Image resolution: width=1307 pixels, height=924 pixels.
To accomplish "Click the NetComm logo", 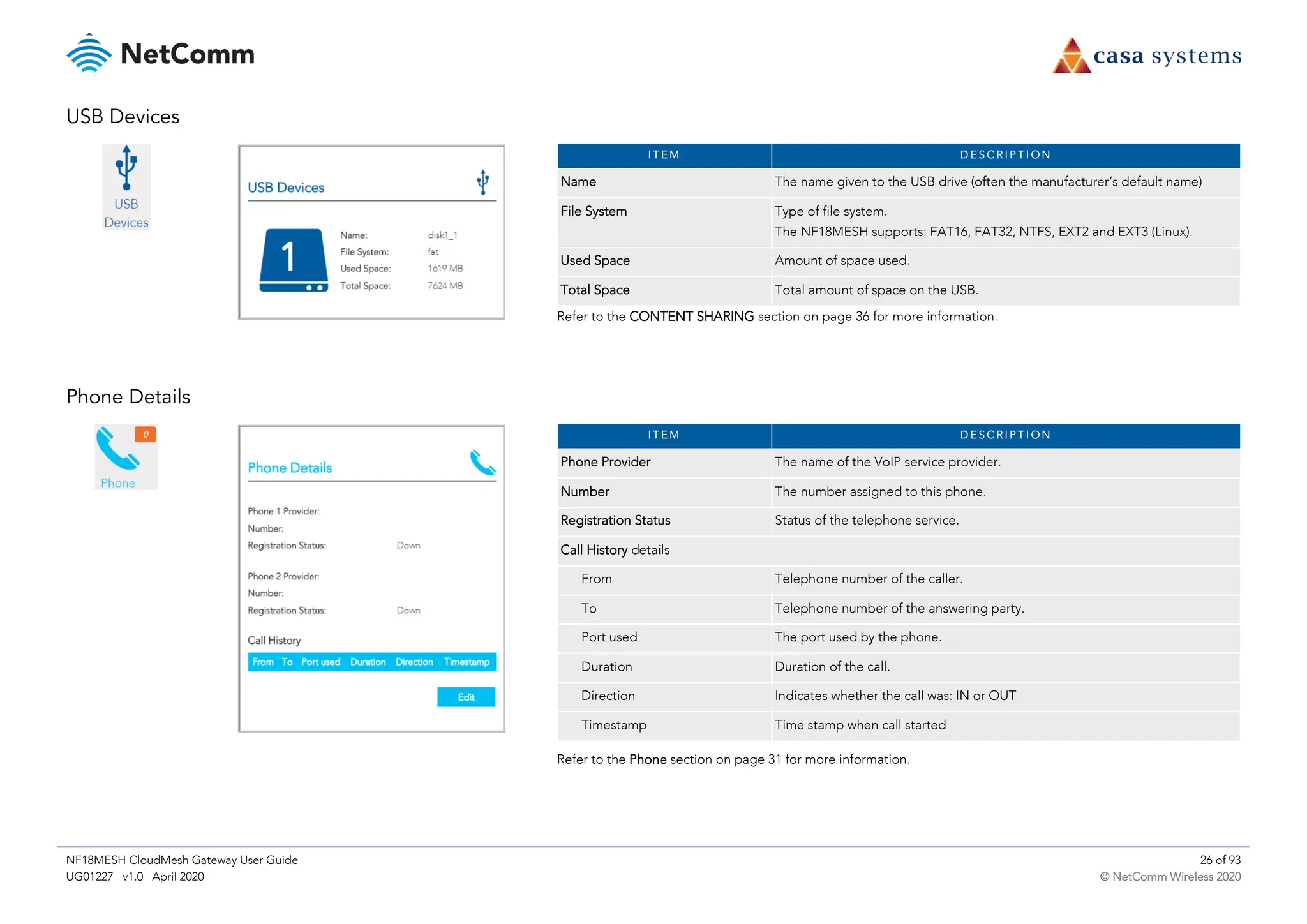I will point(161,54).
